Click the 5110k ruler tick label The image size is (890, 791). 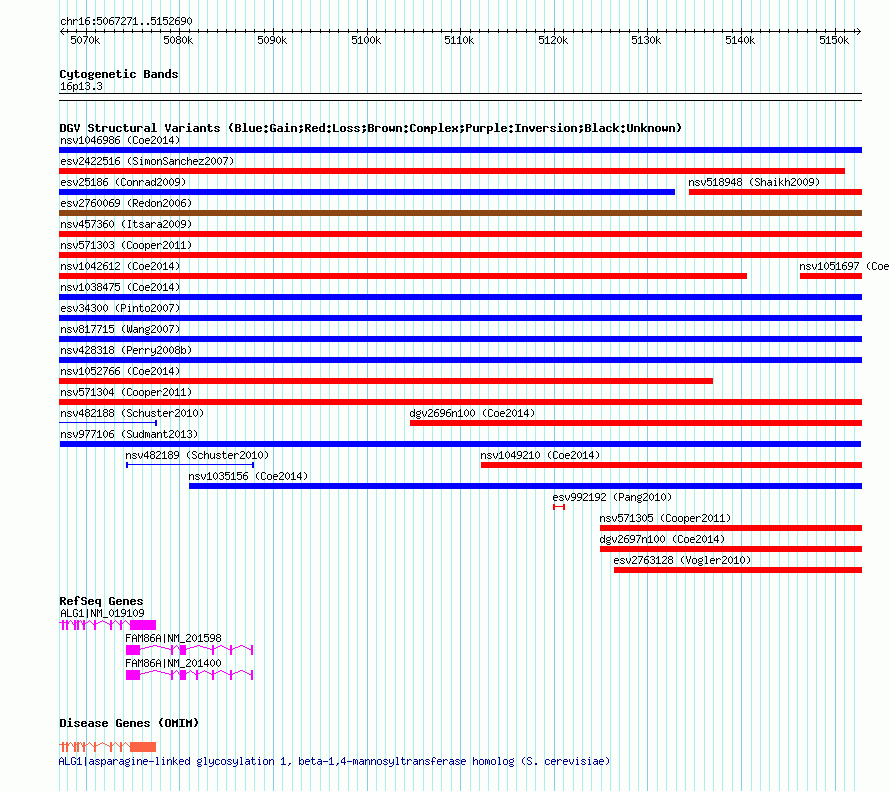point(459,41)
